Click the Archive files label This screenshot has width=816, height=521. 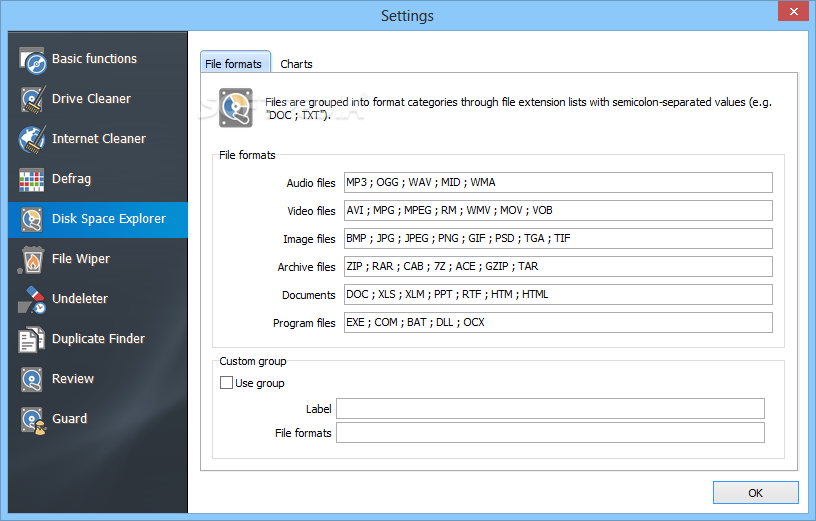307,267
